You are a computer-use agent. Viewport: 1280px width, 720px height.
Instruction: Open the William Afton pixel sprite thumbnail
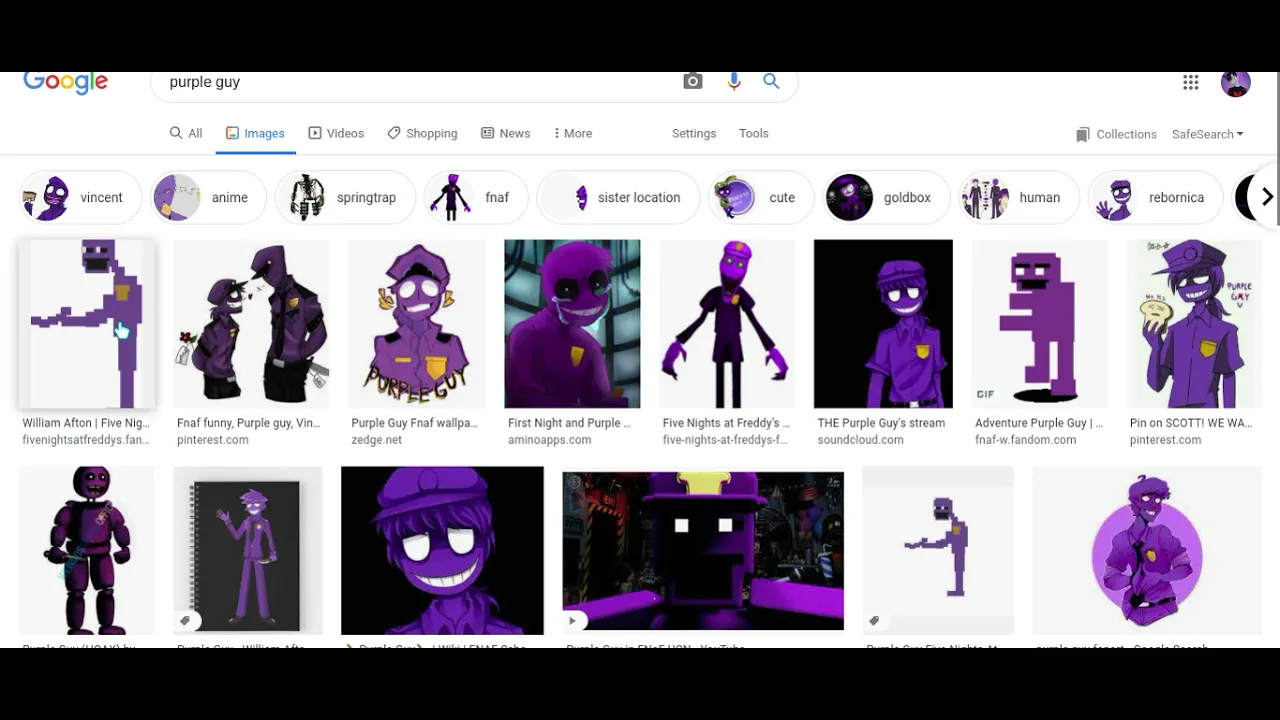(x=87, y=324)
